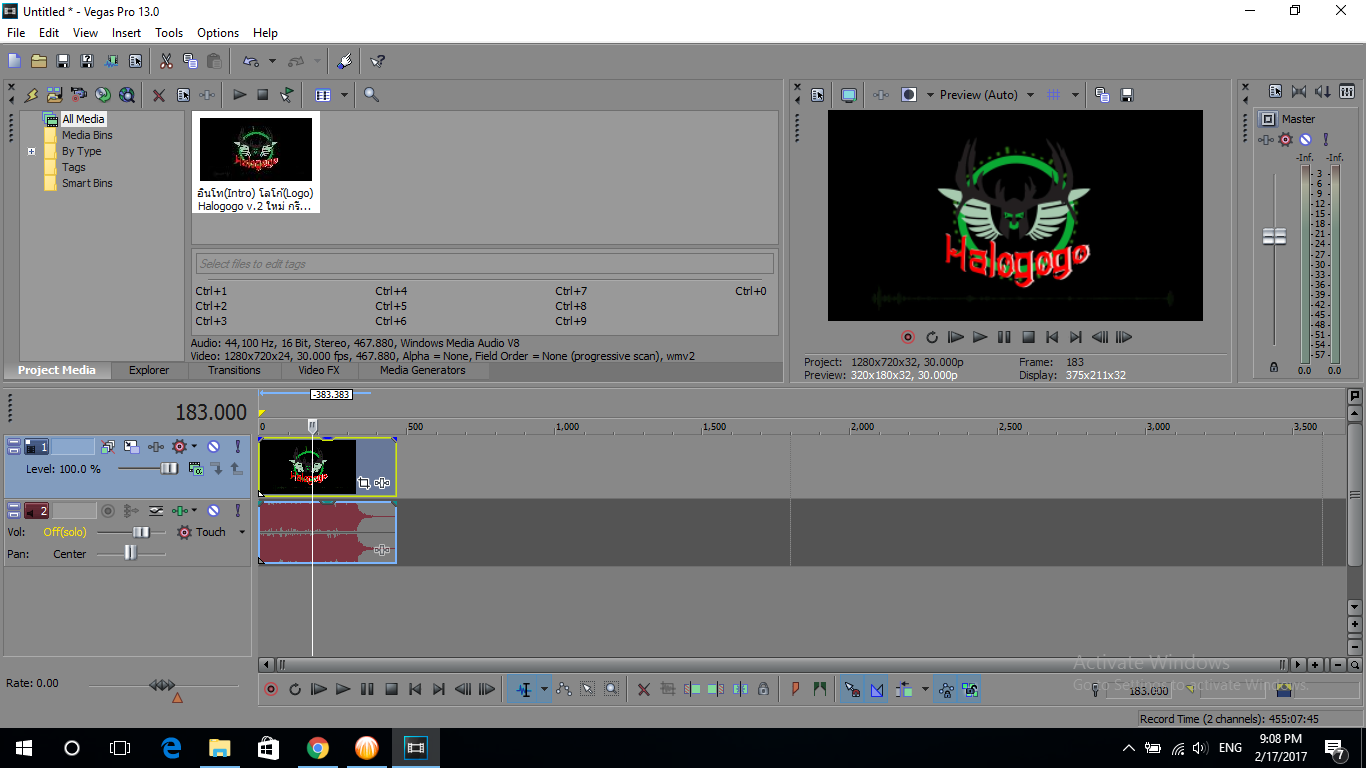Open Normal Edit tool dropdown arrow
1366x768 pixels.
tap(544, 689)
